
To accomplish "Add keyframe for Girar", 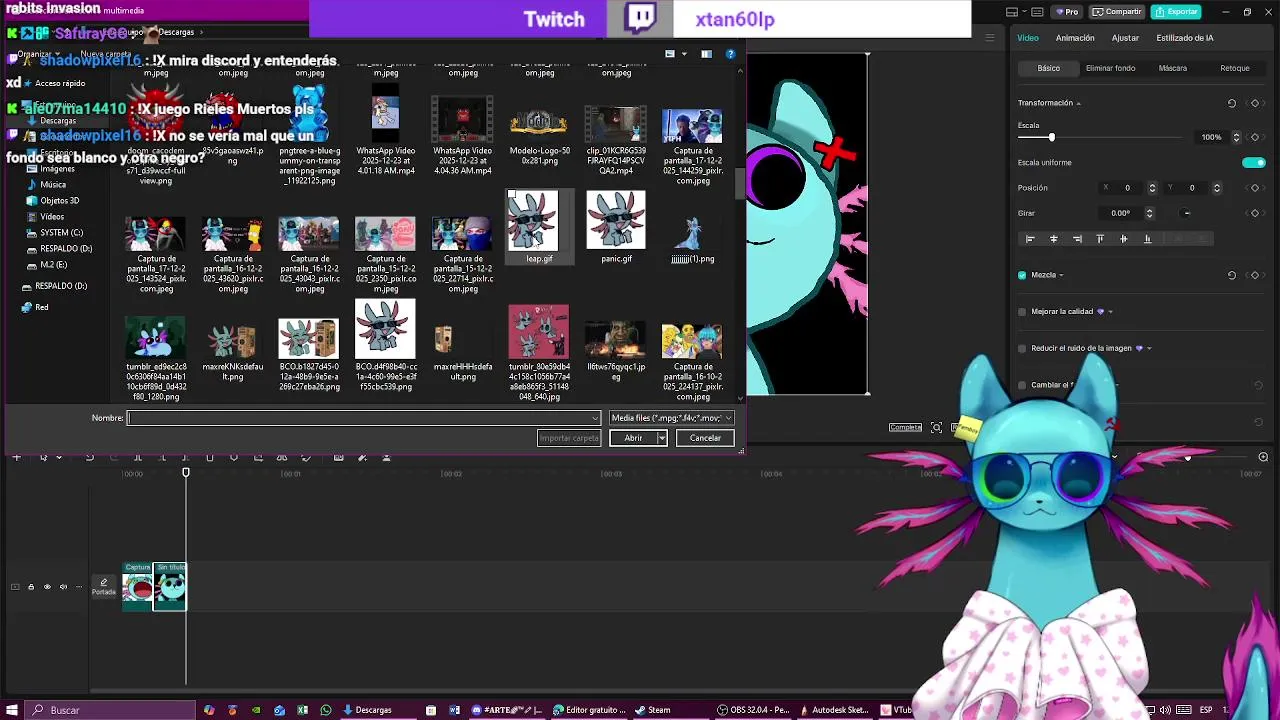I will tap(1255, 213).
